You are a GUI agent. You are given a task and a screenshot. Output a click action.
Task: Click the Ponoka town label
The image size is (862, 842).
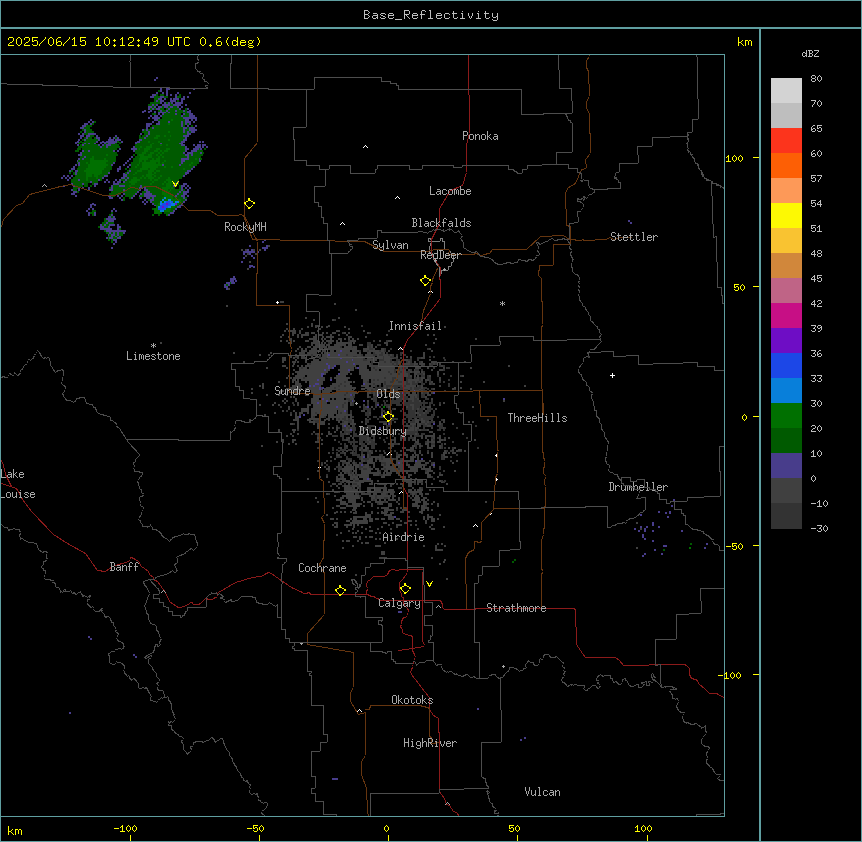click(x=480, y=136)
